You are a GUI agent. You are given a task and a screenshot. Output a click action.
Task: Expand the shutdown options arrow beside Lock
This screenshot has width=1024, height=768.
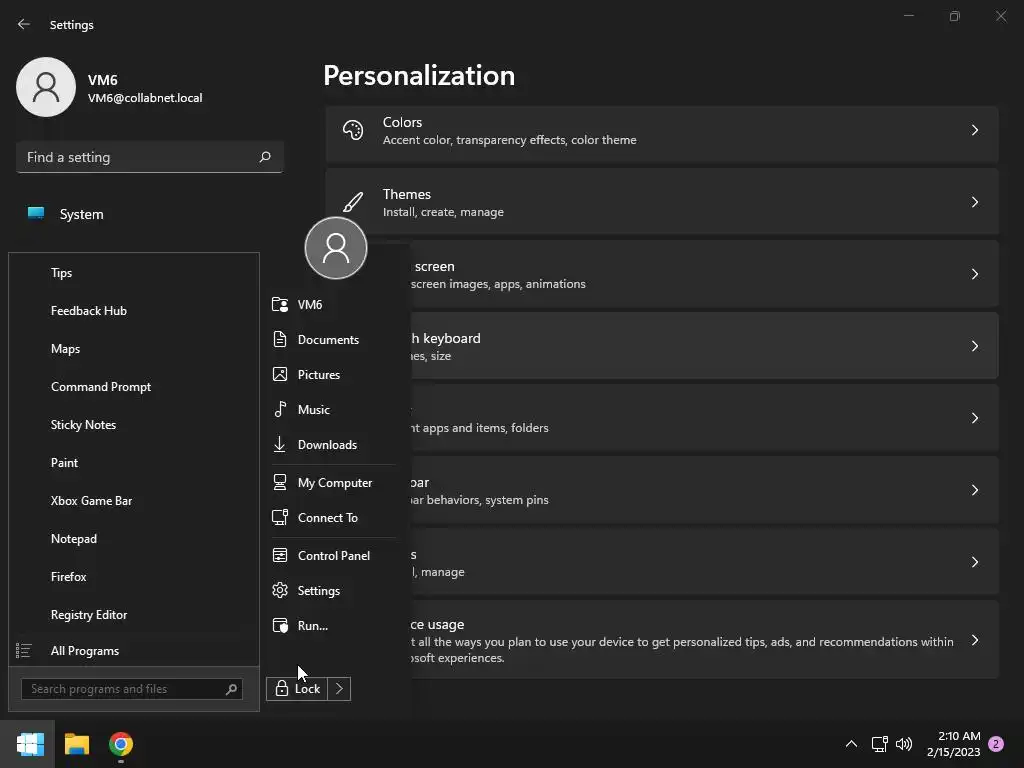tap(340, 689)
